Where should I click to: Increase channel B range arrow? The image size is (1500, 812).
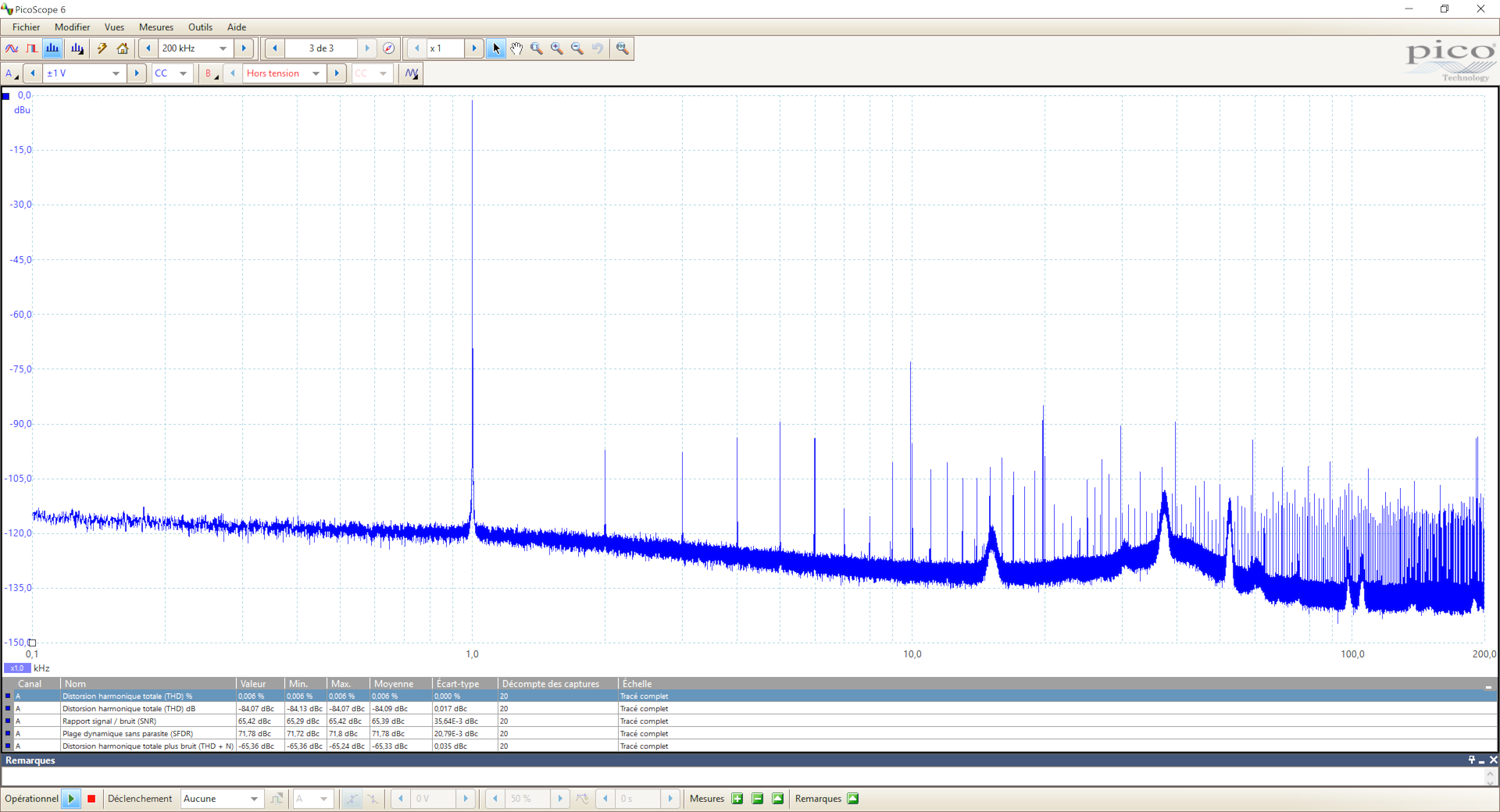point(337,73)
